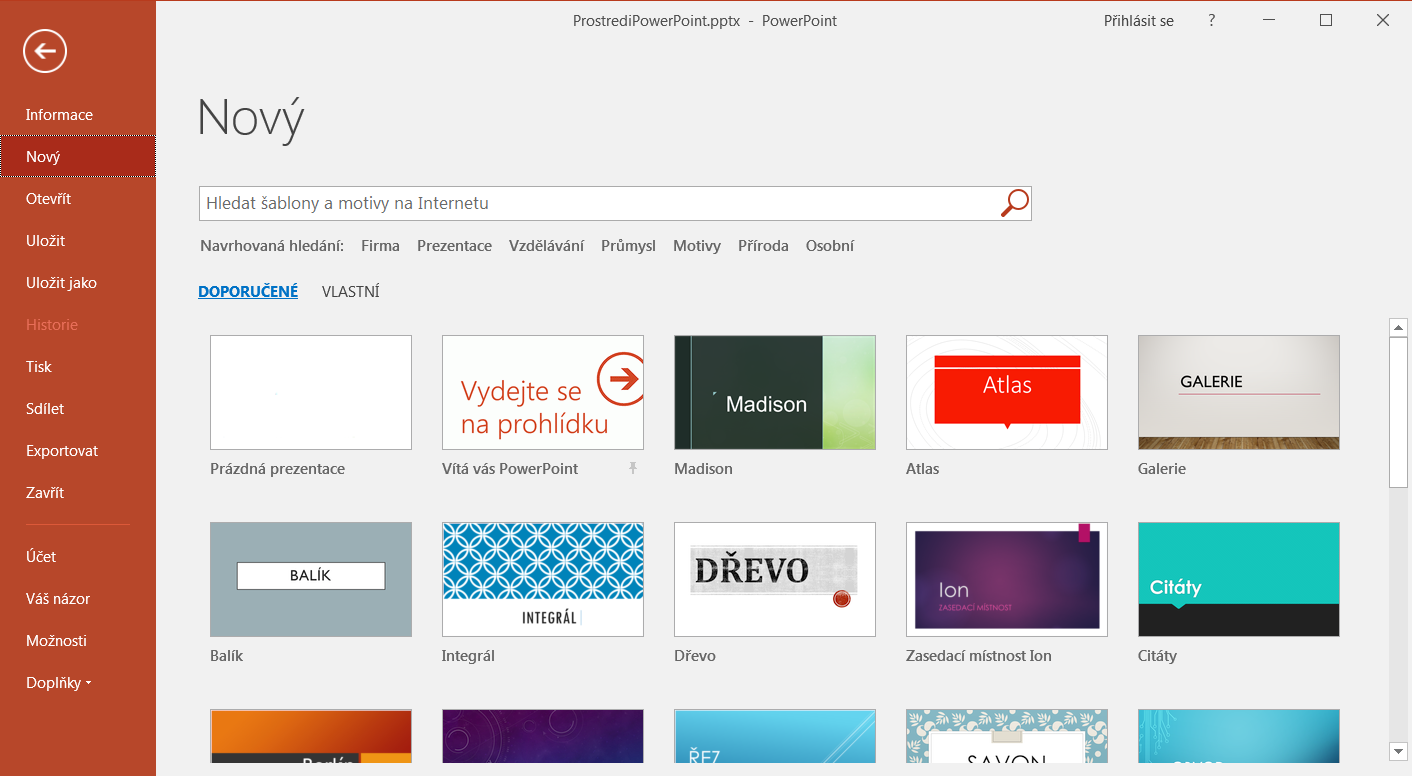
Task: Search suggested term Příroda
Action: [x=763, y=246]
